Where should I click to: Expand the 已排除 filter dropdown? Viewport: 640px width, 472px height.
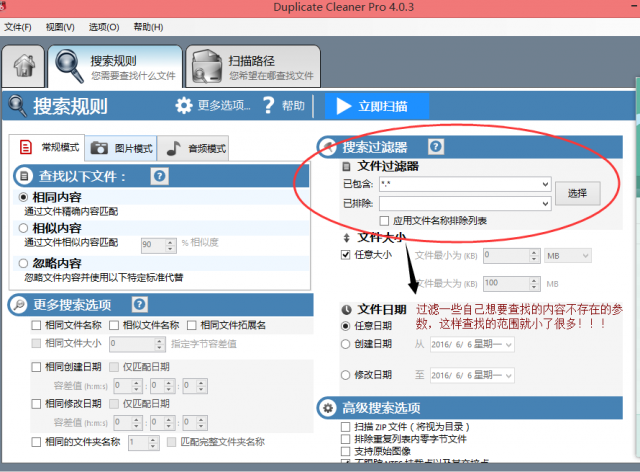click(x=545, y=203)
